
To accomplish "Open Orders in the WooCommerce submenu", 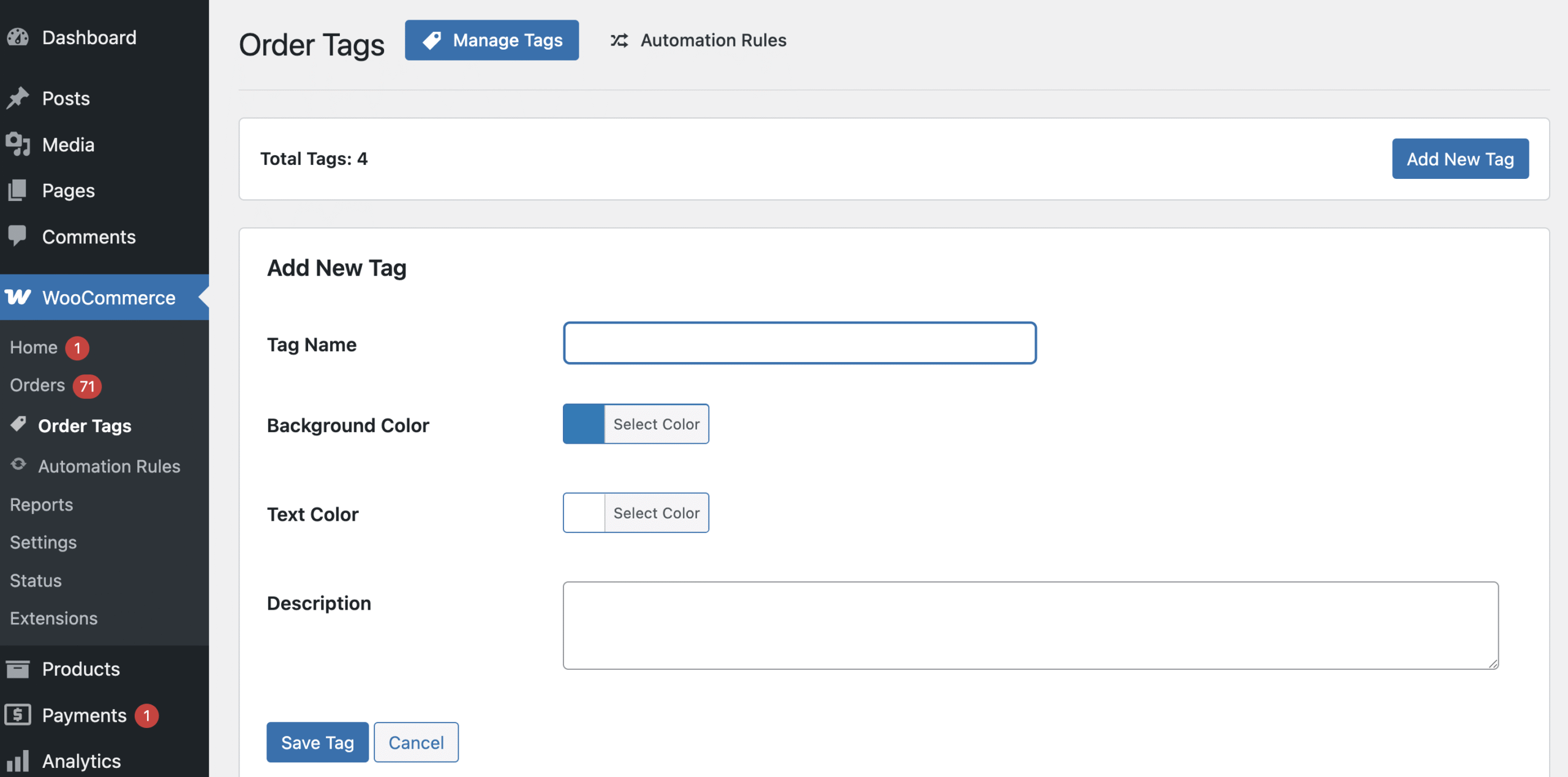I will [37, 385].
